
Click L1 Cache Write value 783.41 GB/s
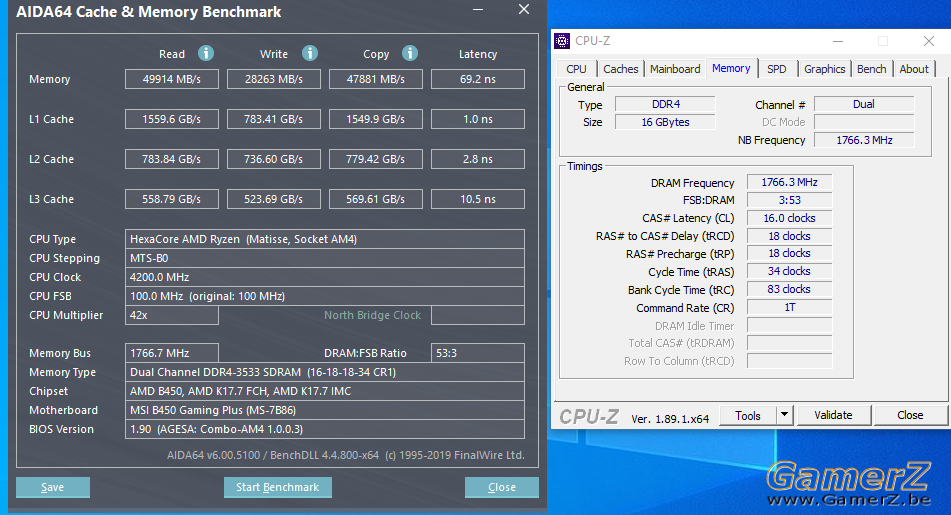[274, 119]
